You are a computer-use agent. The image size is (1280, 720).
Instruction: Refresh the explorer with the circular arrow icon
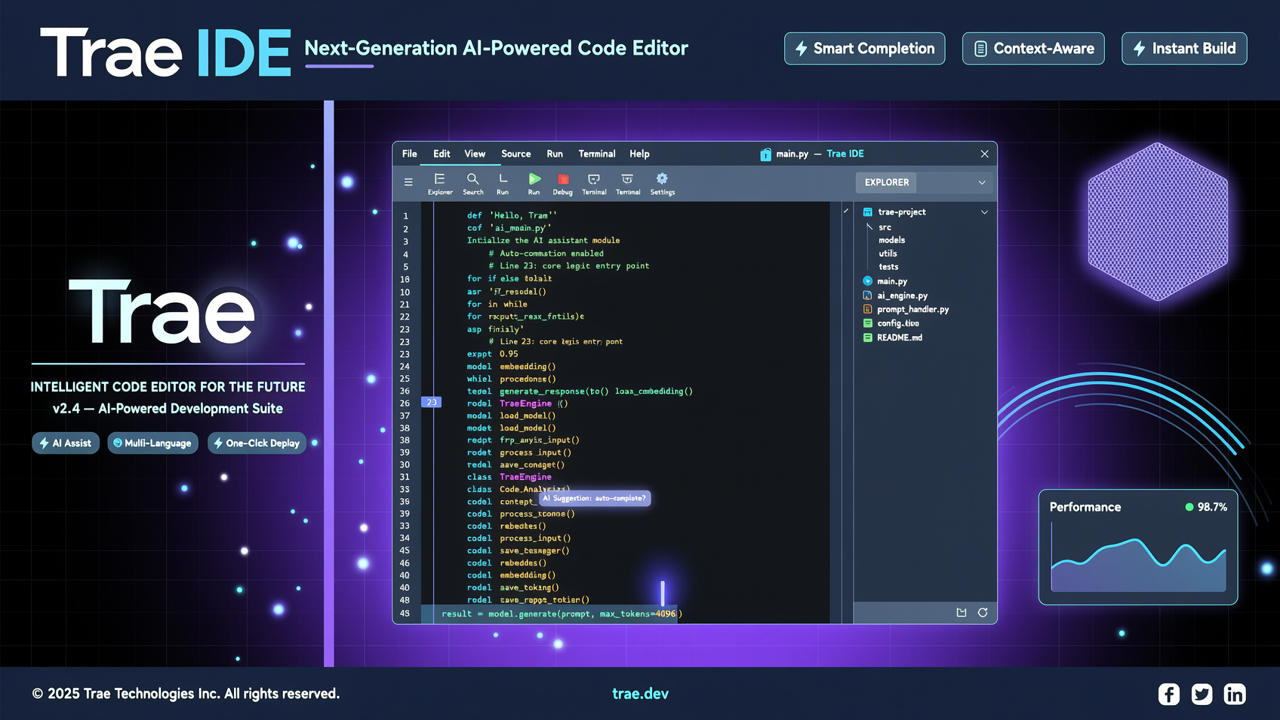pos(983,612)
